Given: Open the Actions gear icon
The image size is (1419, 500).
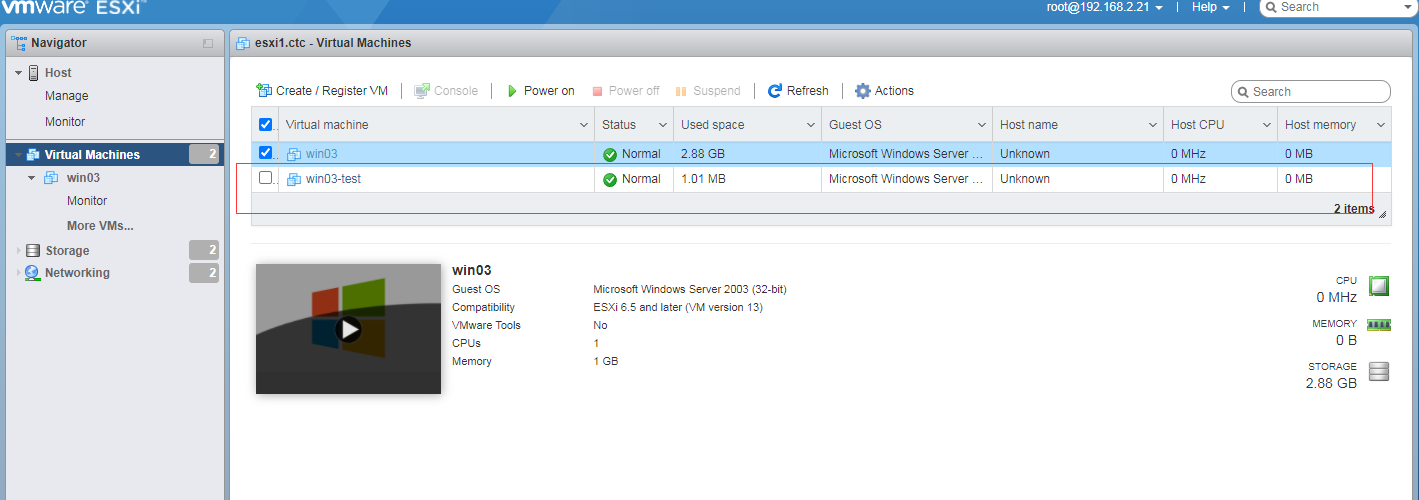Looking at the screenshot, I should coord(863,91).
